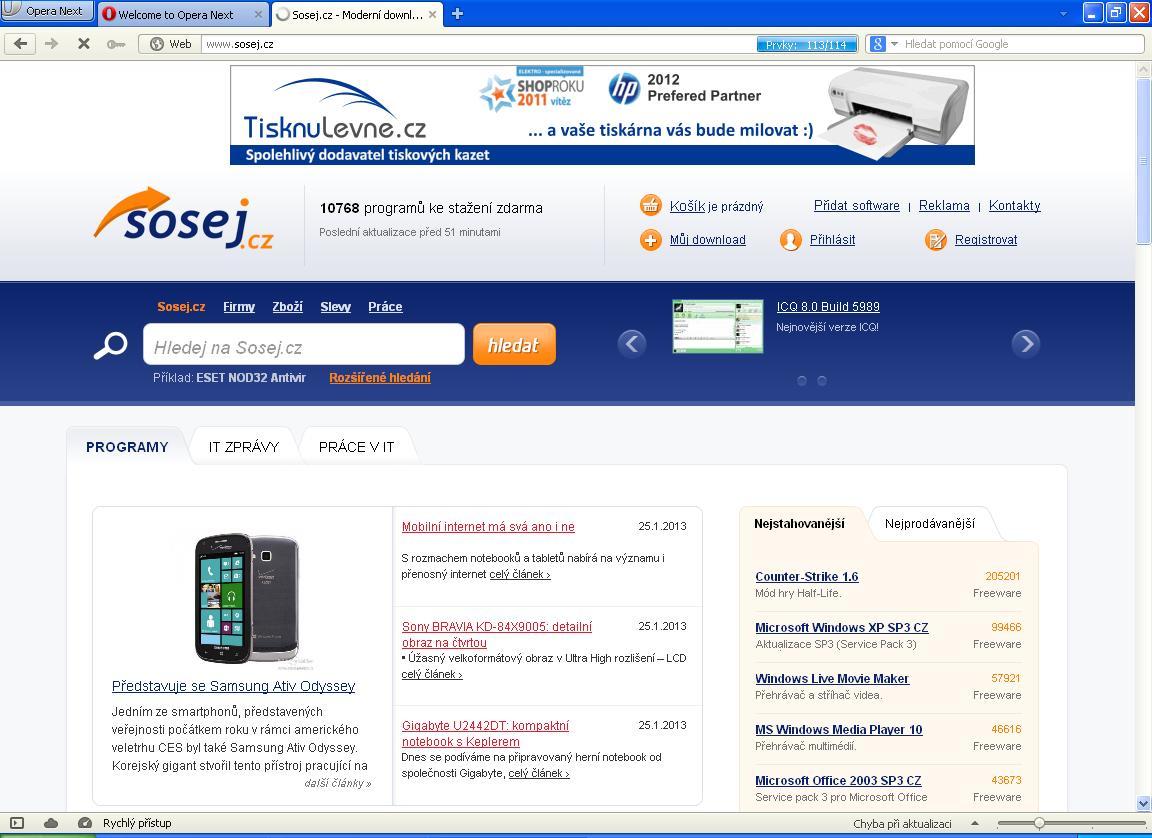Click the magnifying glass search icon

(111, 345)
